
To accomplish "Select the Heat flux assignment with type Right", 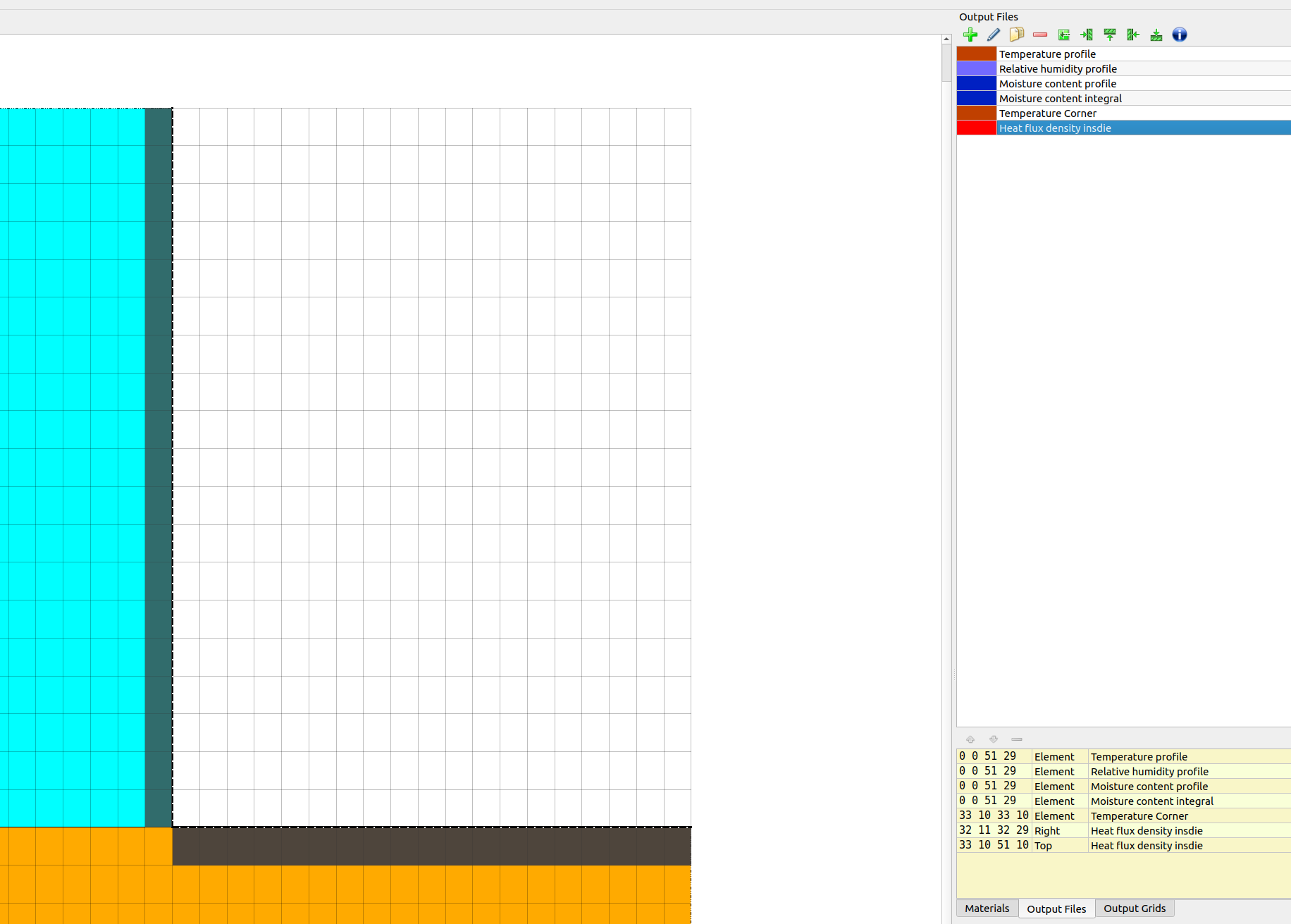I will [1124, 831].
